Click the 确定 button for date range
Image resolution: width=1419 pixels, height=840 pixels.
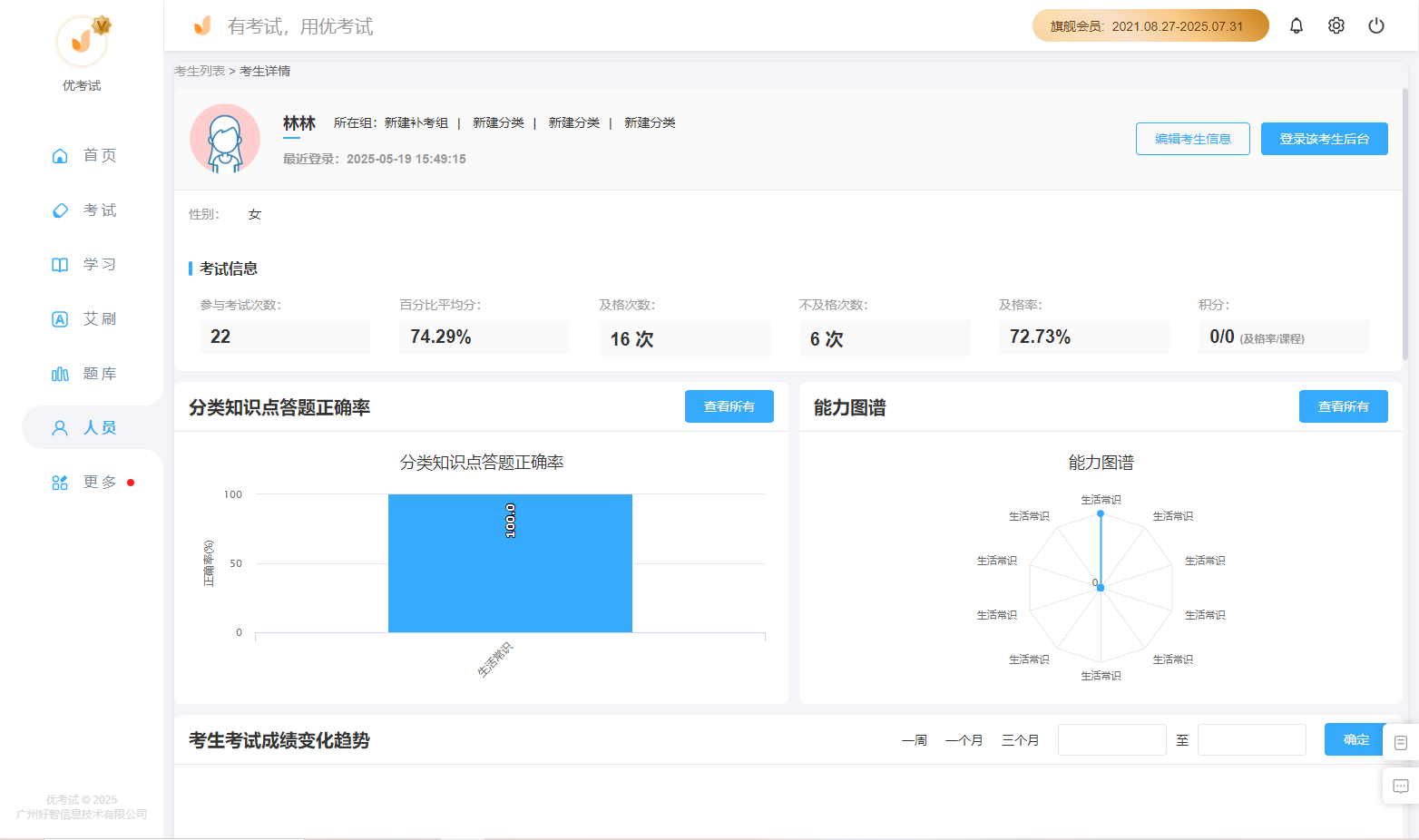(1355, 740)
